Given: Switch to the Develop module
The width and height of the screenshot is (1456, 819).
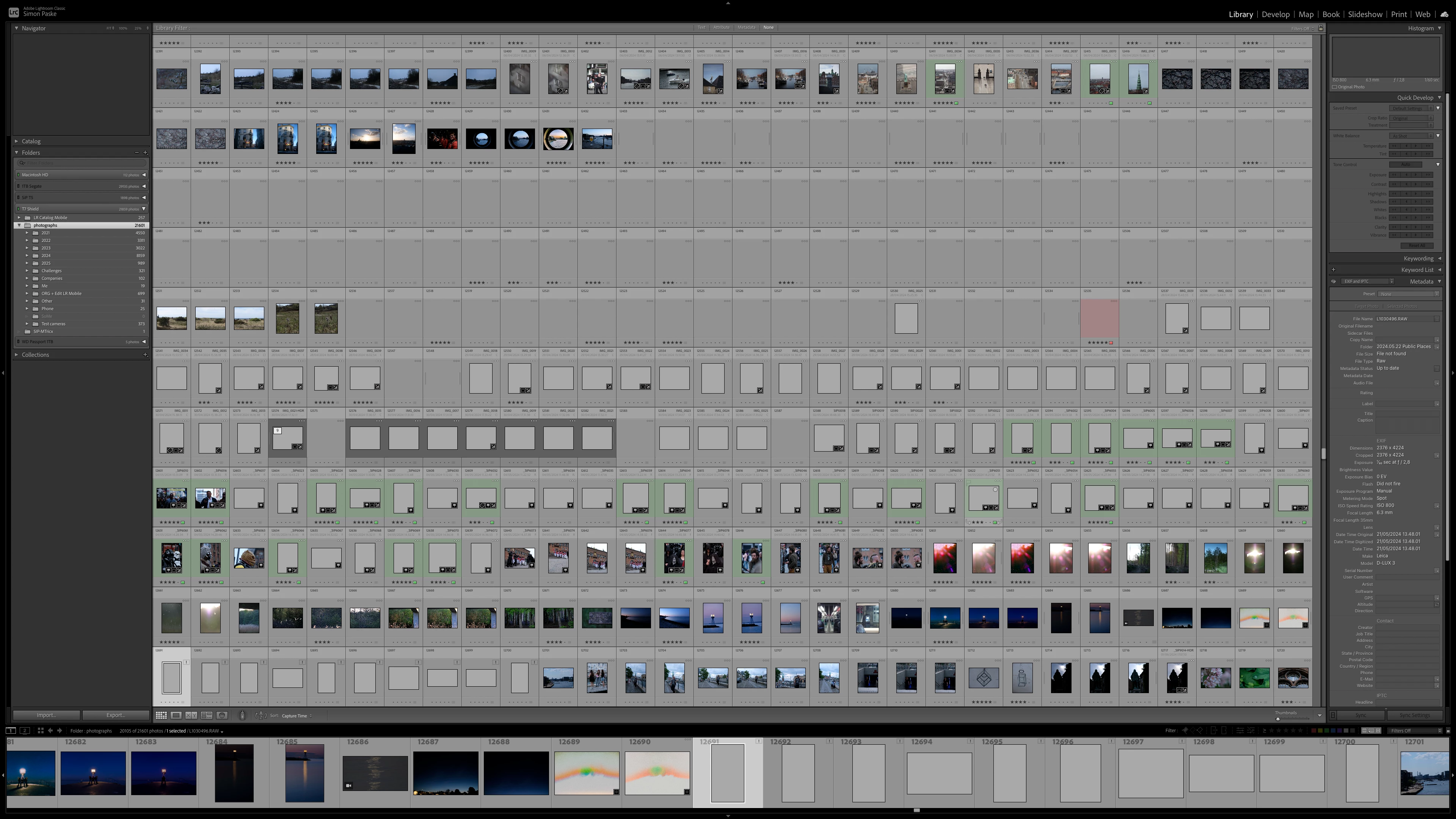Looking at the screenshot, I should tap(1275, 14).
